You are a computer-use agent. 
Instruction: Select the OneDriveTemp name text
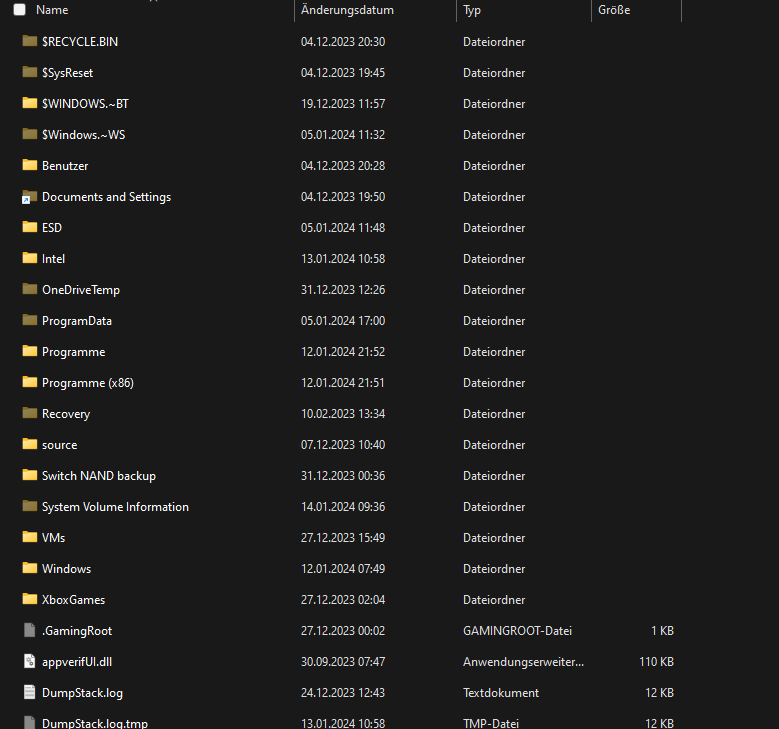click(x=81, y=290)
